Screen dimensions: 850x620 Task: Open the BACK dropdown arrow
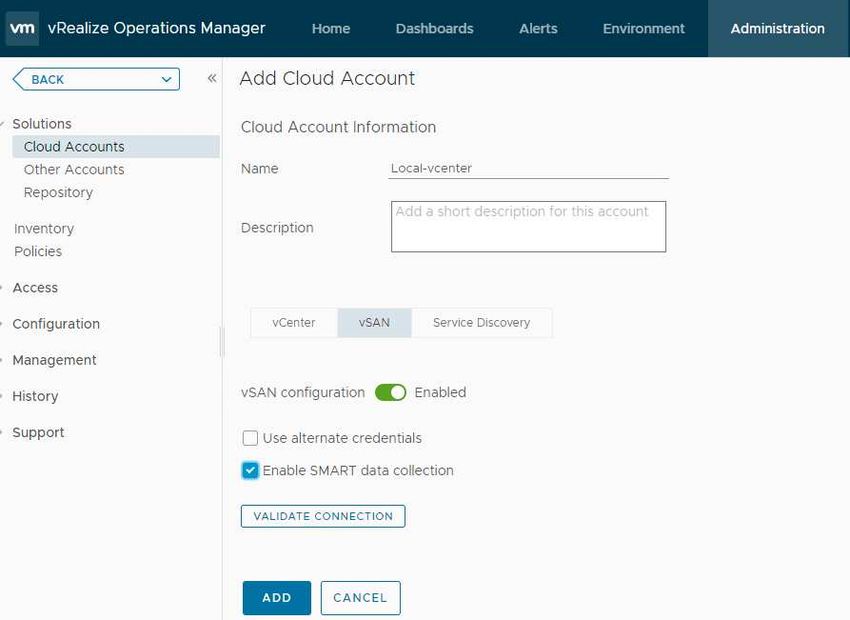(166, 80)
